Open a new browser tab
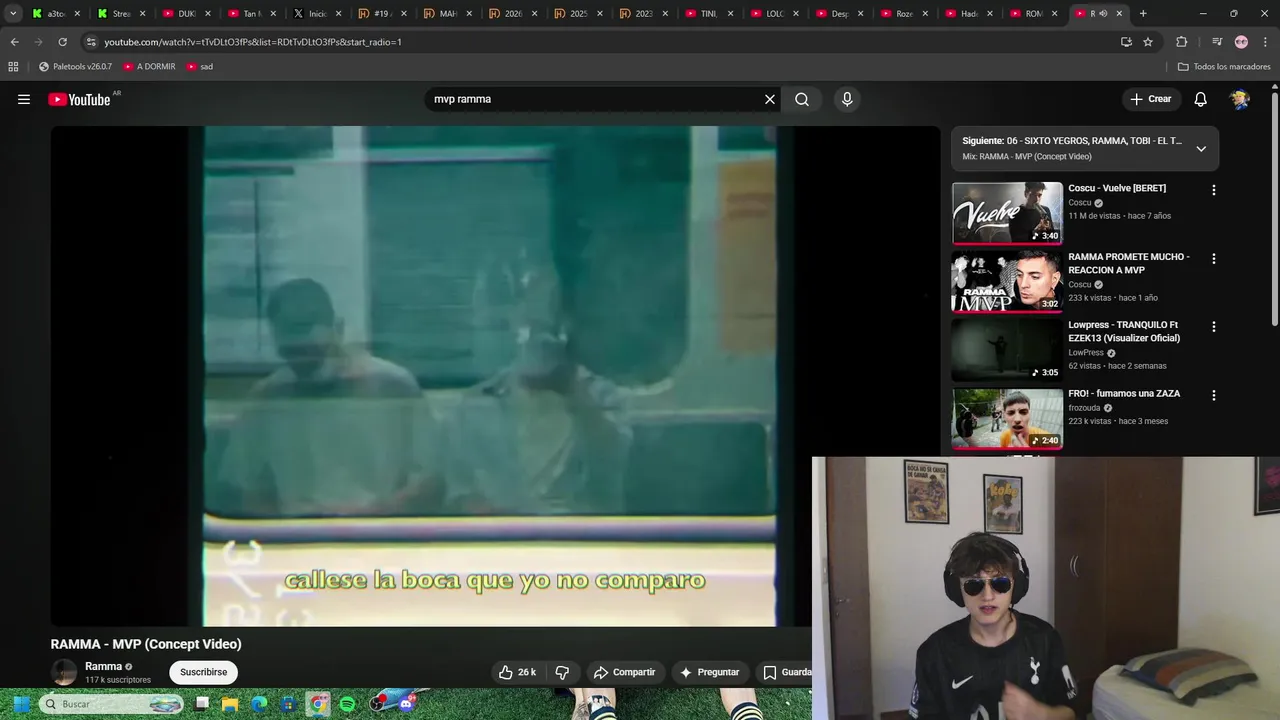1280x720 pixels. pos(1143,13)
